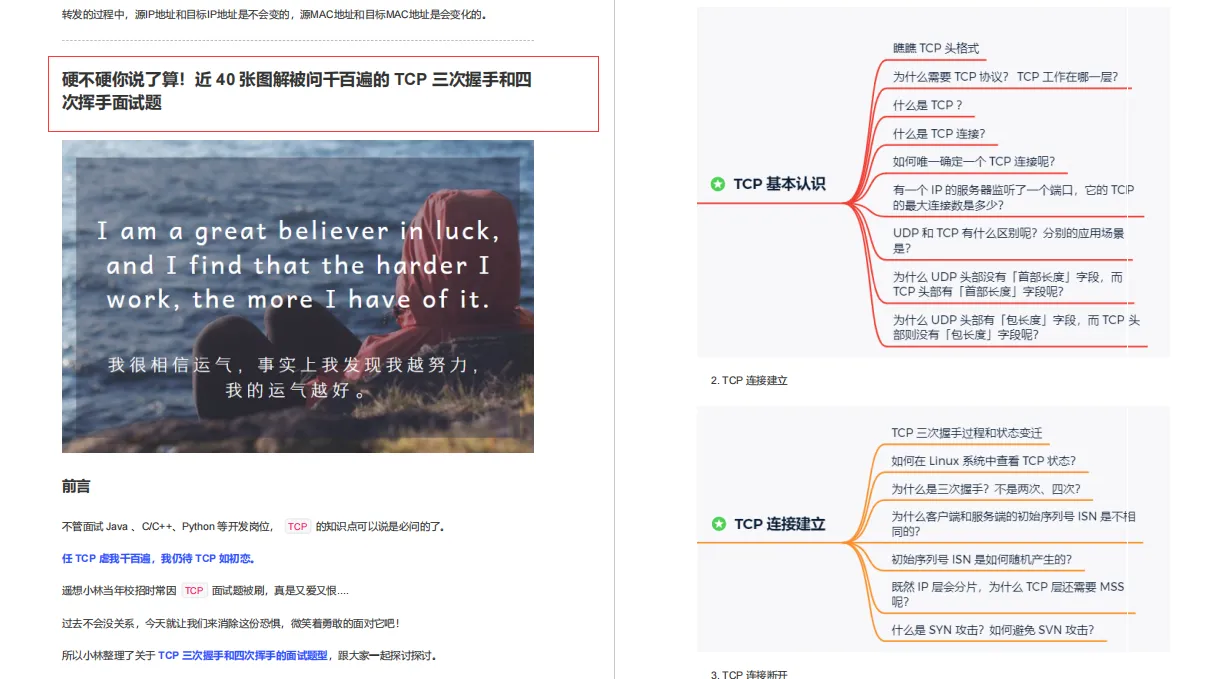This screenshot has height=679, width=1212.
Task: Click the quote image with red-hooded person
Action: click(298, 296)
